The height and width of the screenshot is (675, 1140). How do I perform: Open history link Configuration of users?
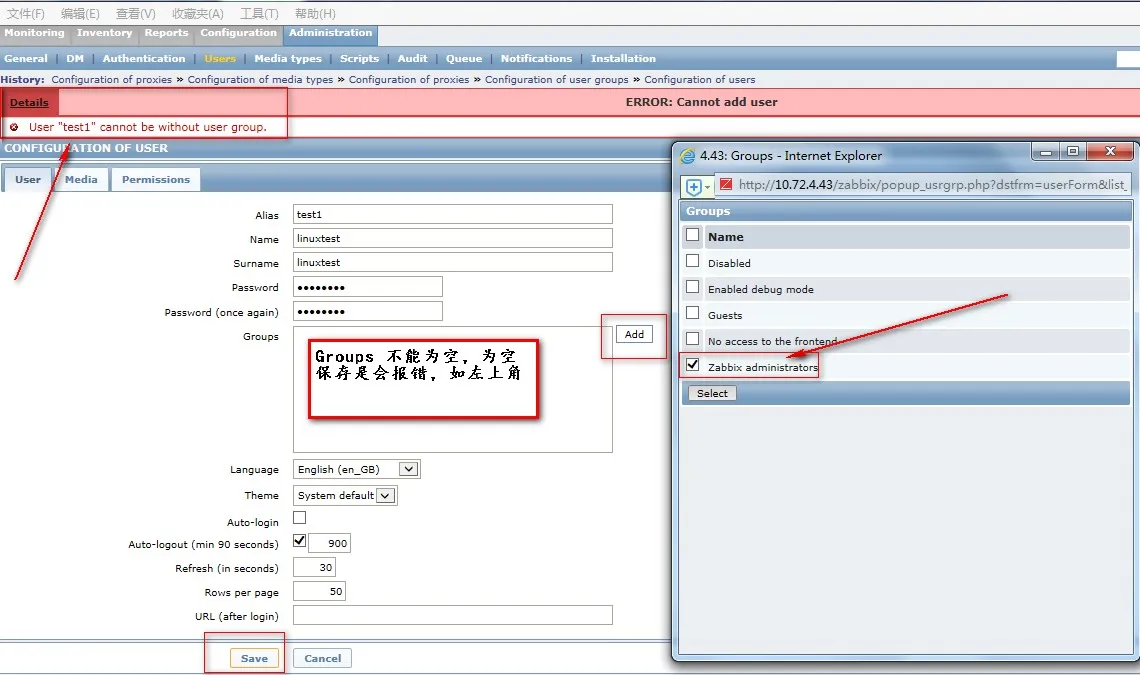point(699,80)
